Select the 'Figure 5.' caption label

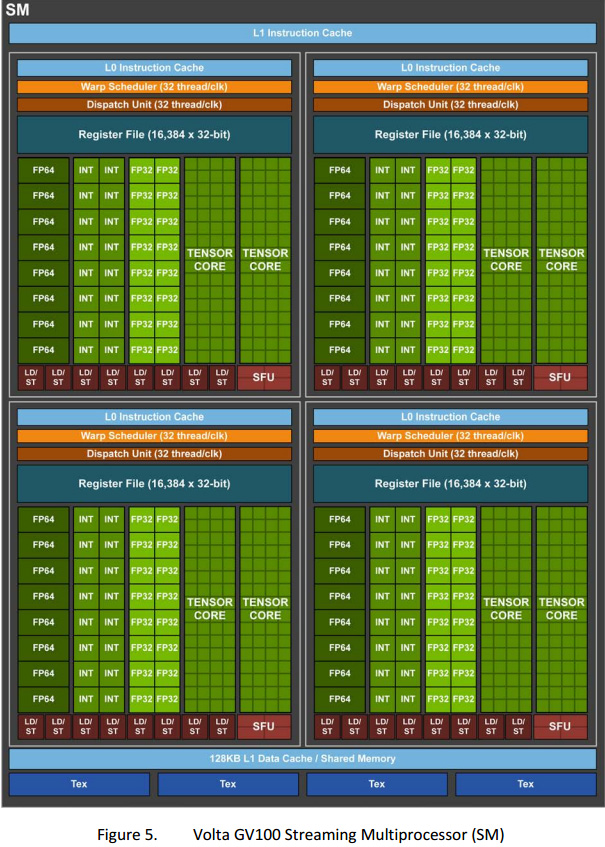click(x=127, y=835)
